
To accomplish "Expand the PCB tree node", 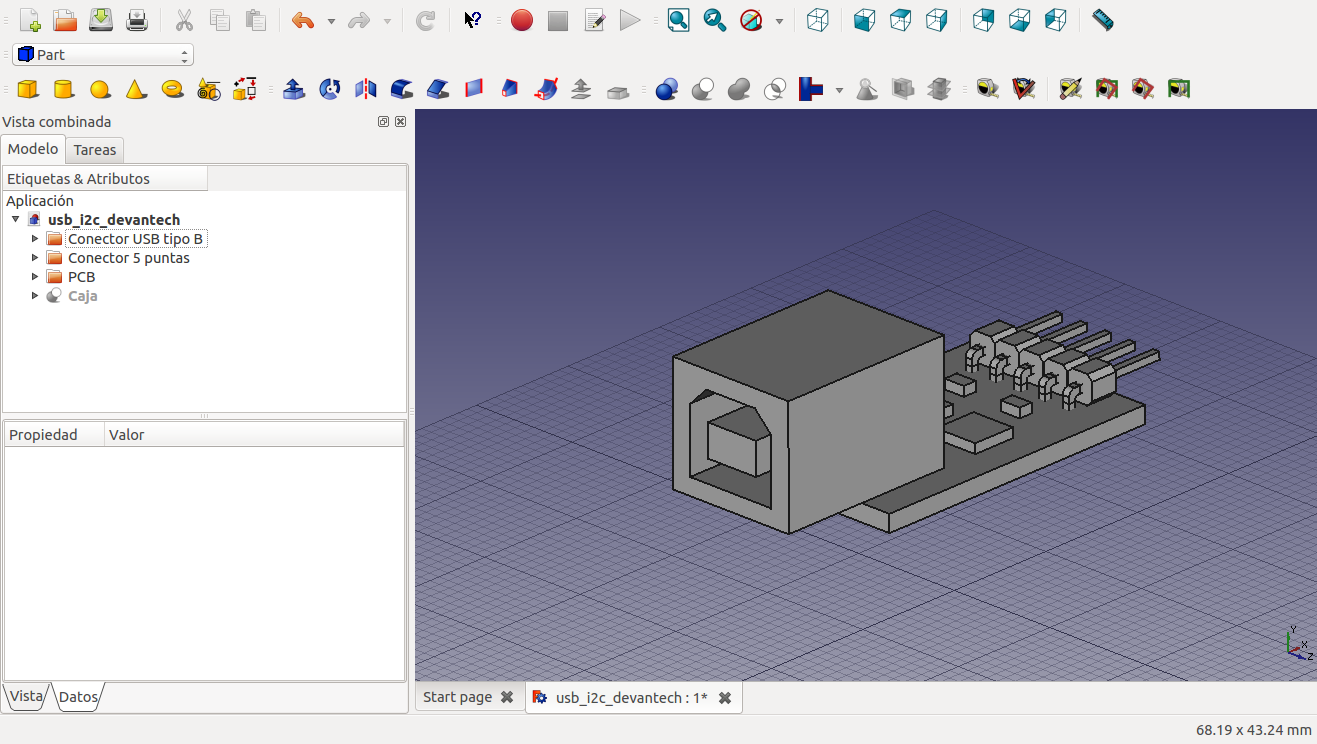I will [x=36, y=277].
